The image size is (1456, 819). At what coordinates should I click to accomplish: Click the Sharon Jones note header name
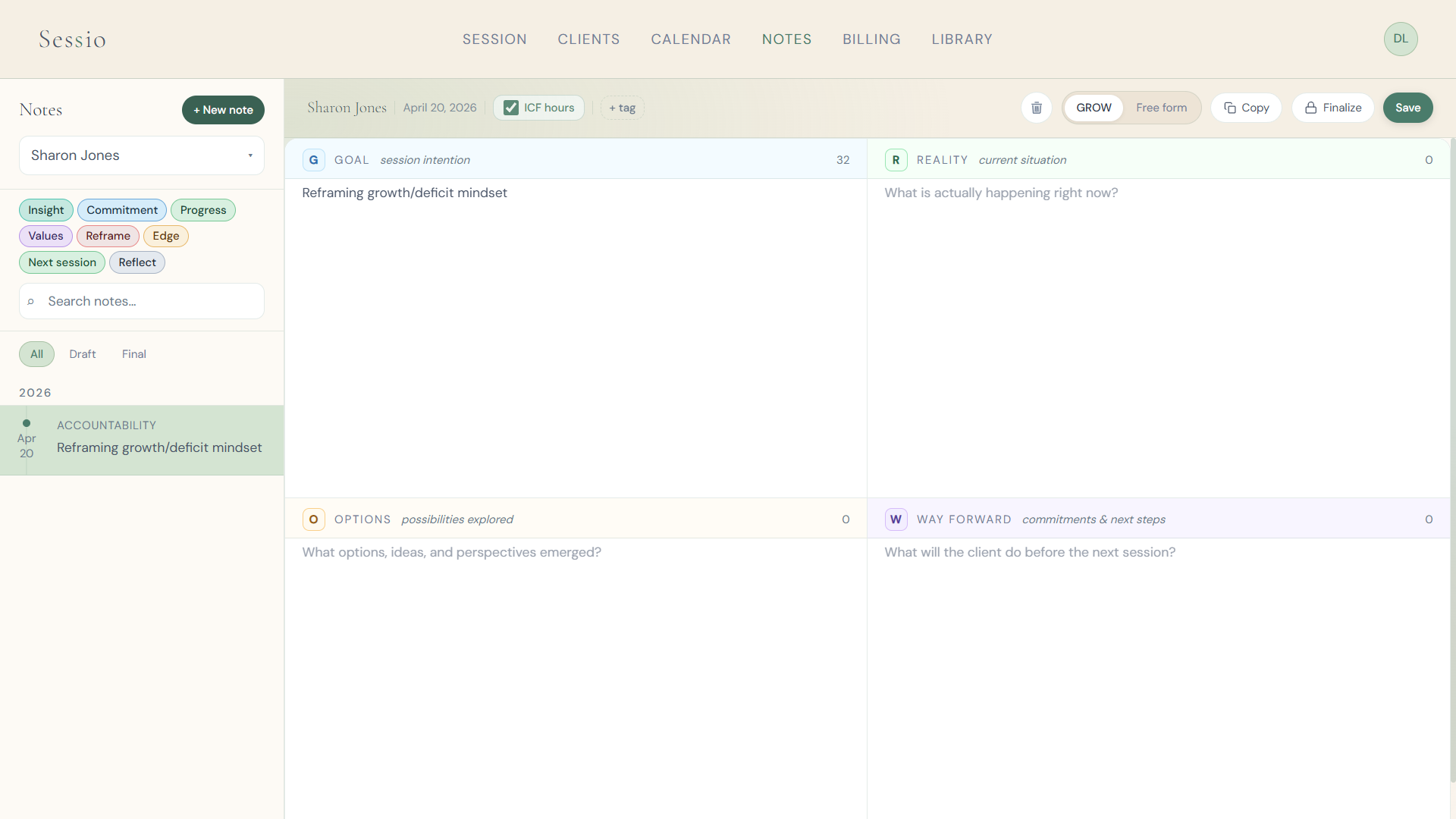point(347,108)
